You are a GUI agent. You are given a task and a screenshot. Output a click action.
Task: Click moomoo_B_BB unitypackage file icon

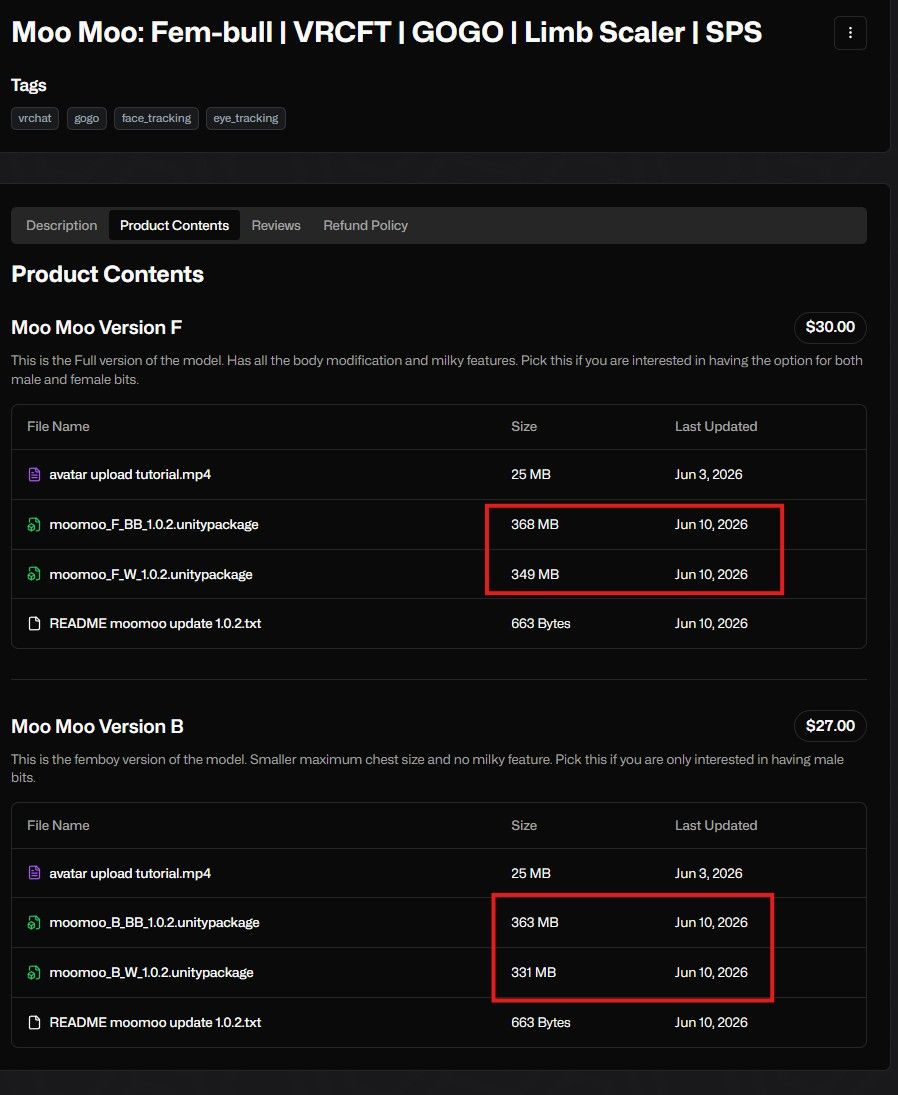point(34,923)
